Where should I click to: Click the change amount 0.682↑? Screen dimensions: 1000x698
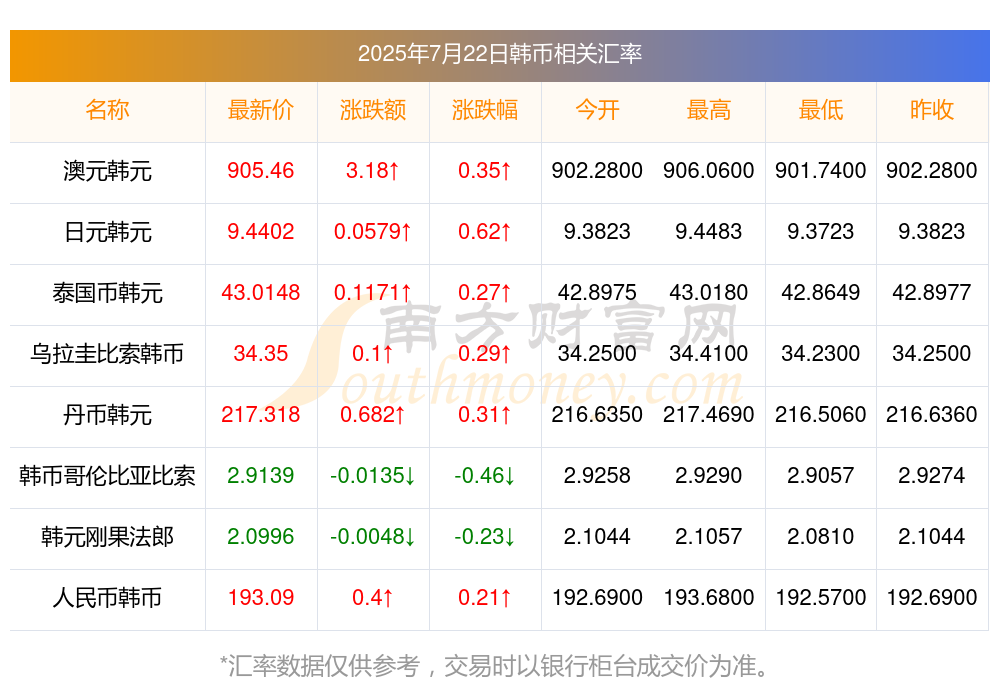pos(372,414)
